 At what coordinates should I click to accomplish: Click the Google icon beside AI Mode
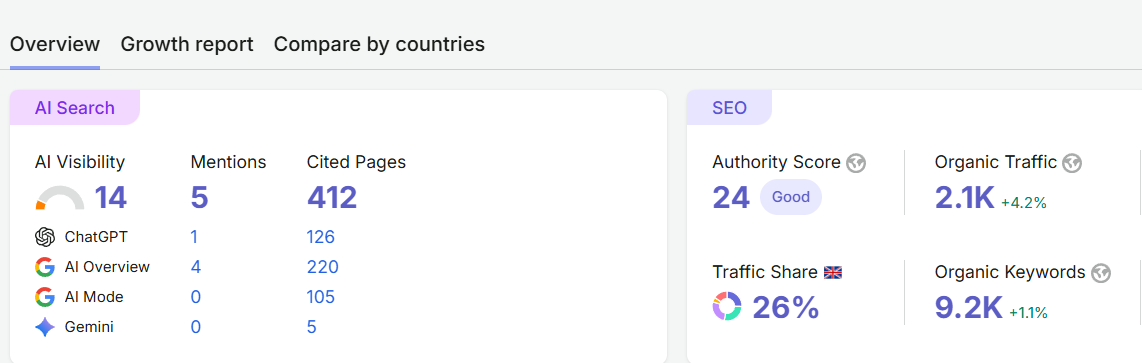pyautogui.click(x=45, y=297)
